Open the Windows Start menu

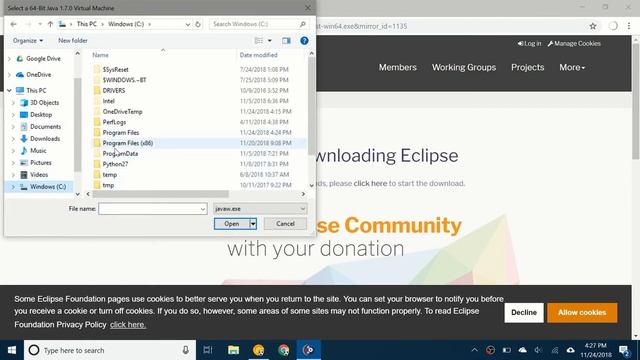(12, 350)
